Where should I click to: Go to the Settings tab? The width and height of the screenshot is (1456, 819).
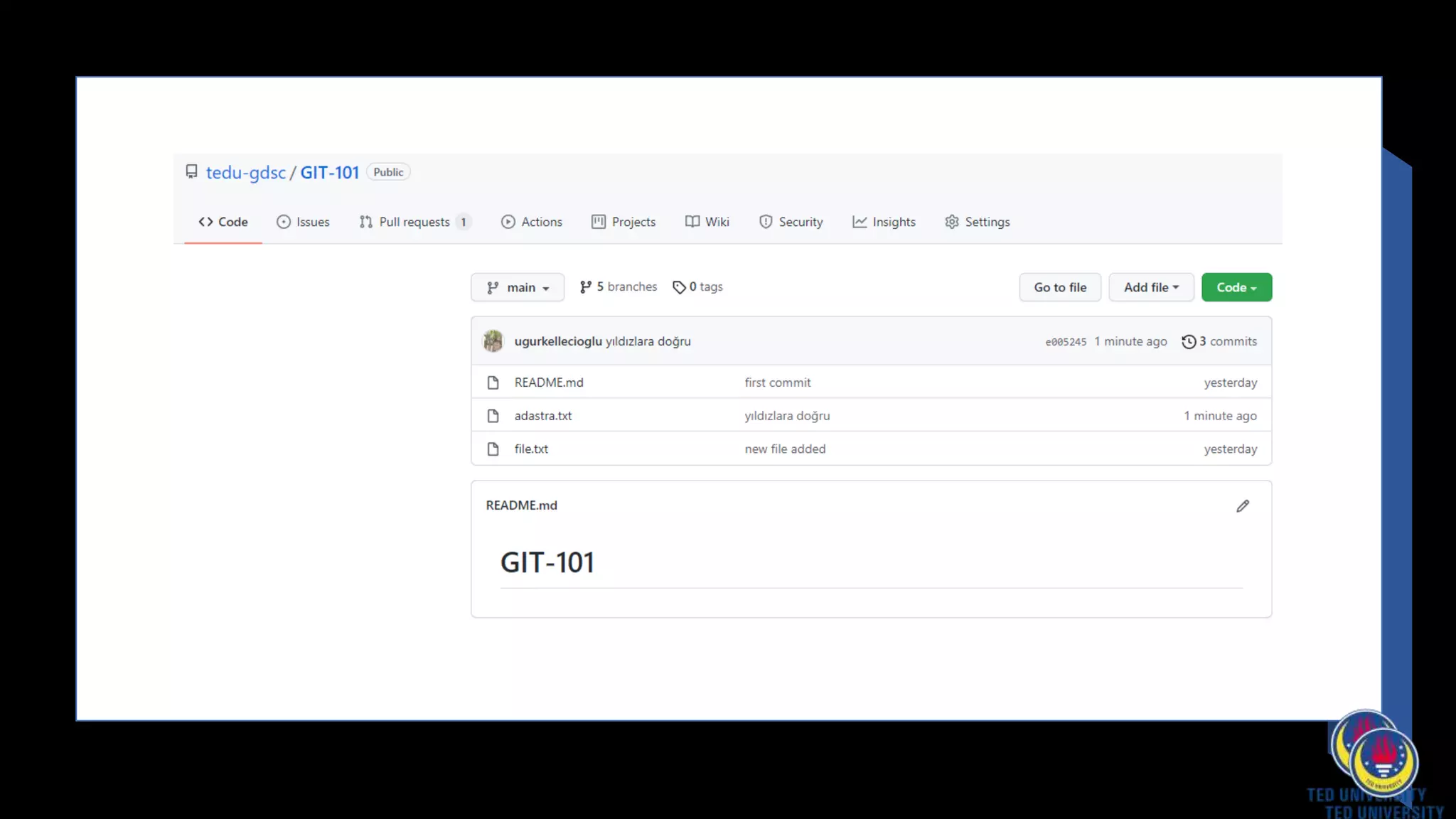977,222
